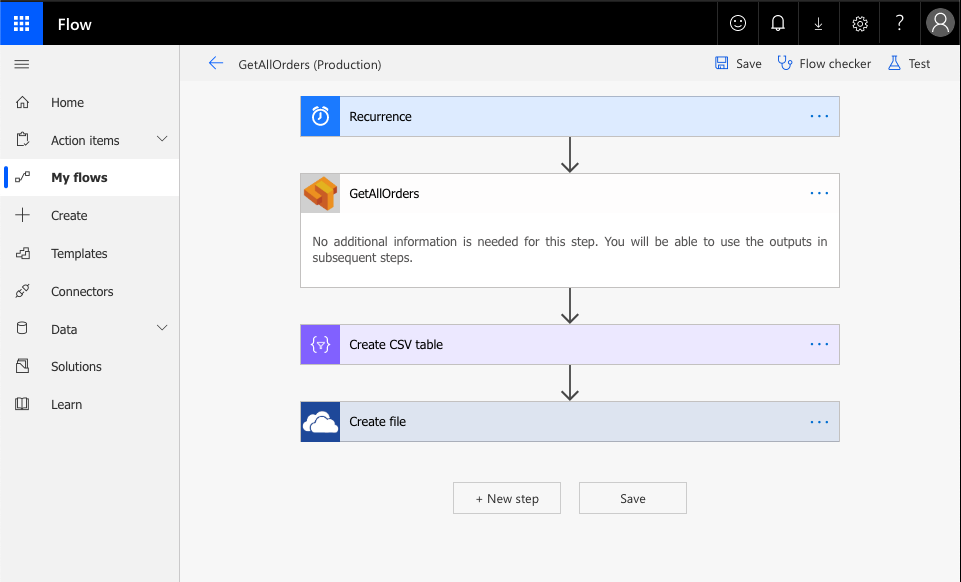The width and height of the screenshot is (961, 582).
Task: Click the New step button
Action: coord(507,498)
